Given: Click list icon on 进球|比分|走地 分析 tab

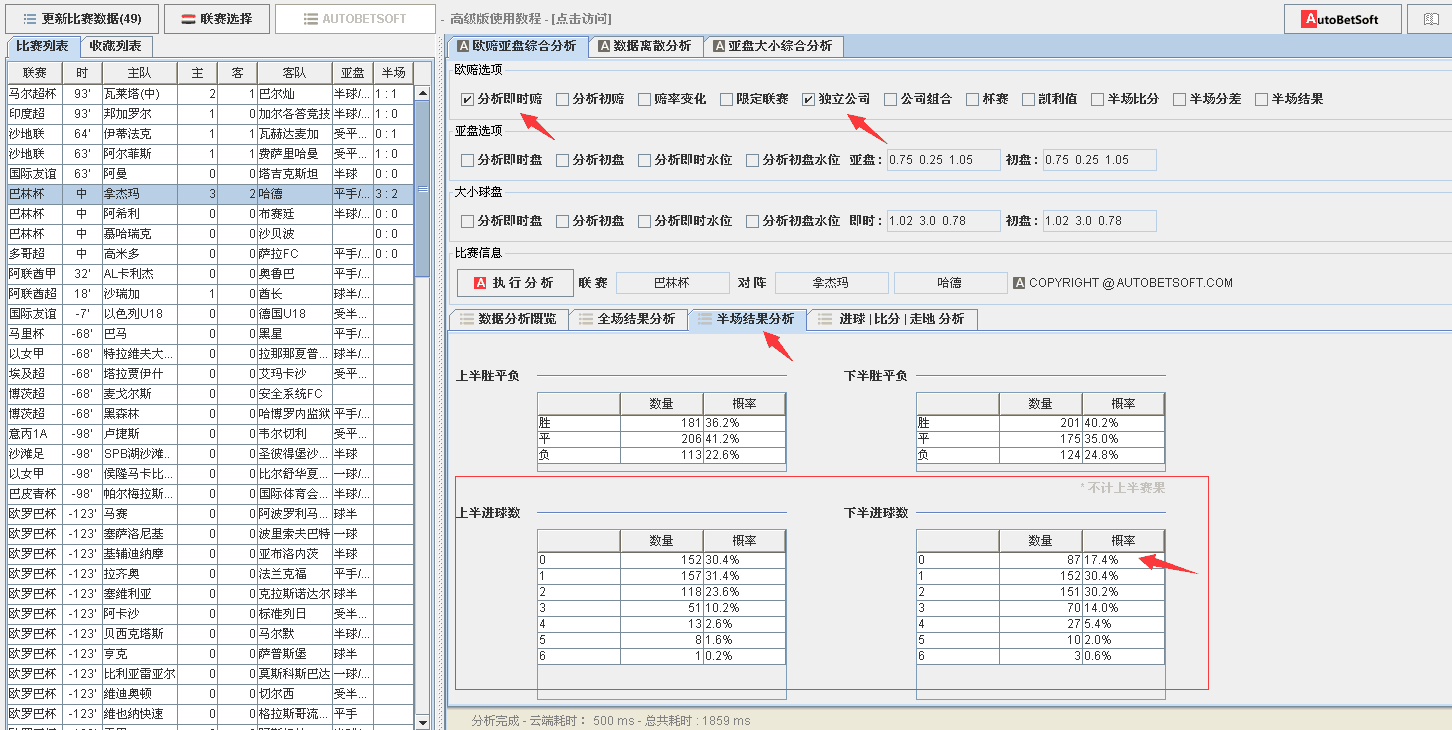Looking at the screenshot, I should coord(825,319).
